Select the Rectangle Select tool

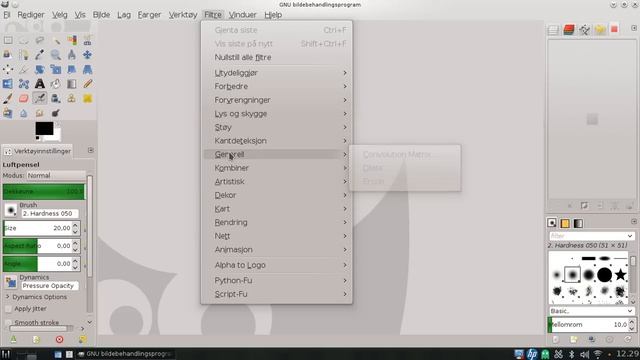point(8,40)
